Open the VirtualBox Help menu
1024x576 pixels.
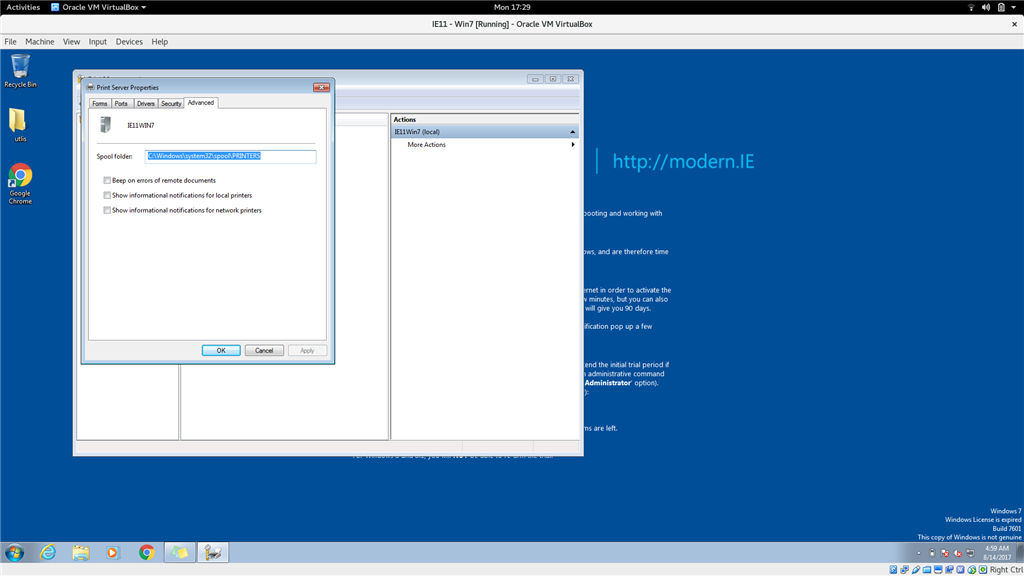click(159, 42)
